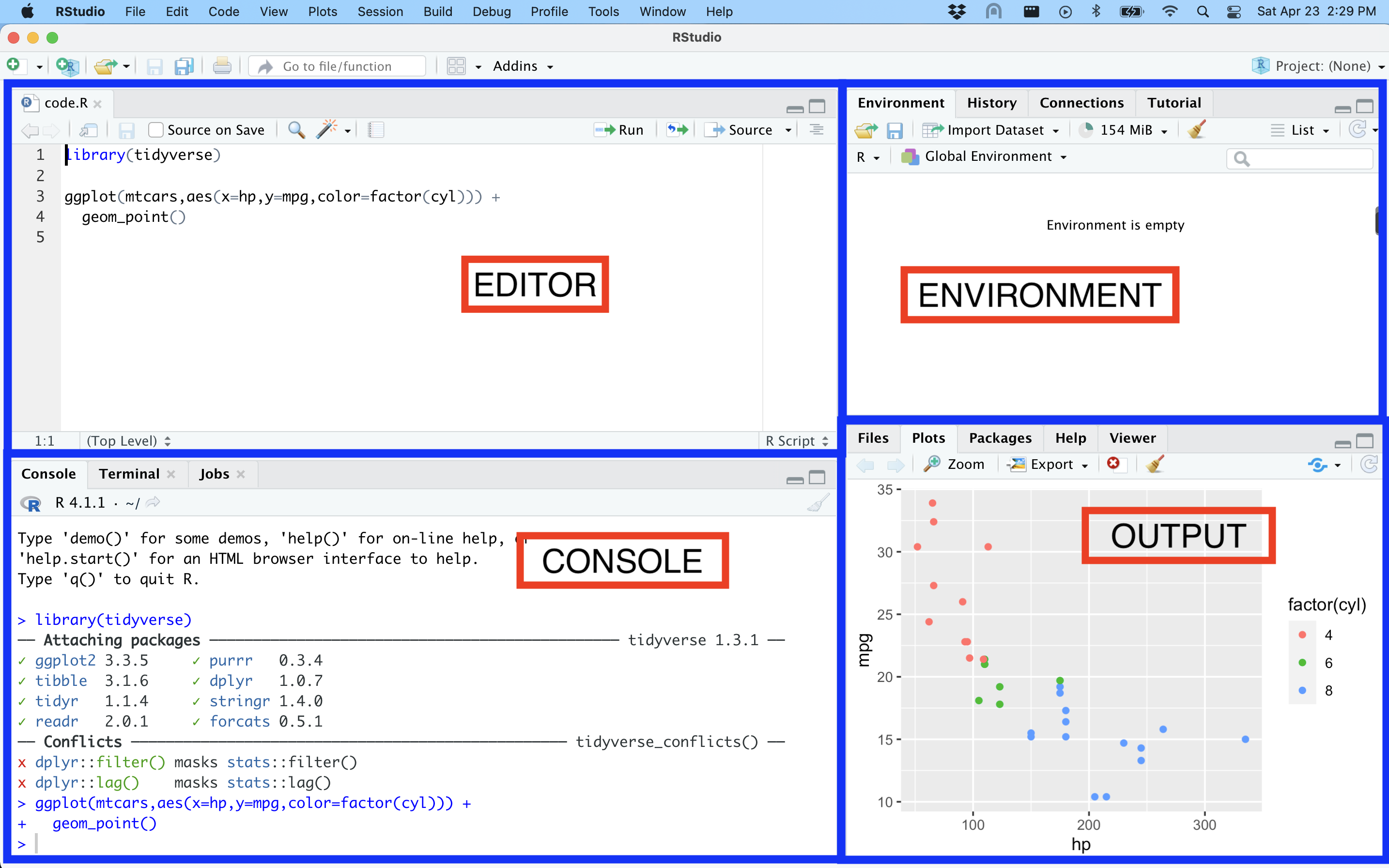Click View current working directory arrow in console
The image size is (1389, 868).
[x=153, y=503]
